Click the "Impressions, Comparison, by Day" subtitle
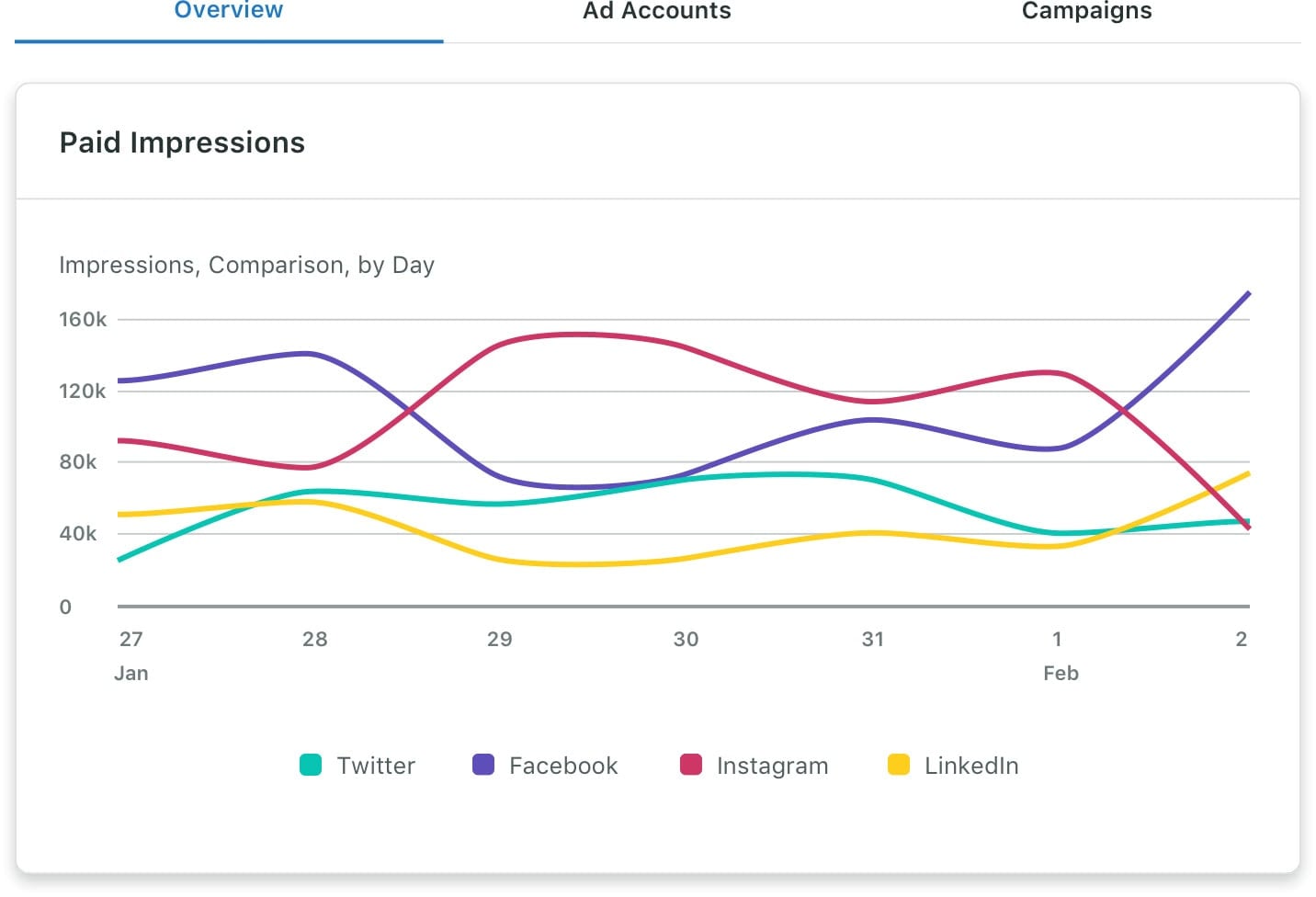Image resolution: width=1316 pixels, height=897 pixels. 246,265
